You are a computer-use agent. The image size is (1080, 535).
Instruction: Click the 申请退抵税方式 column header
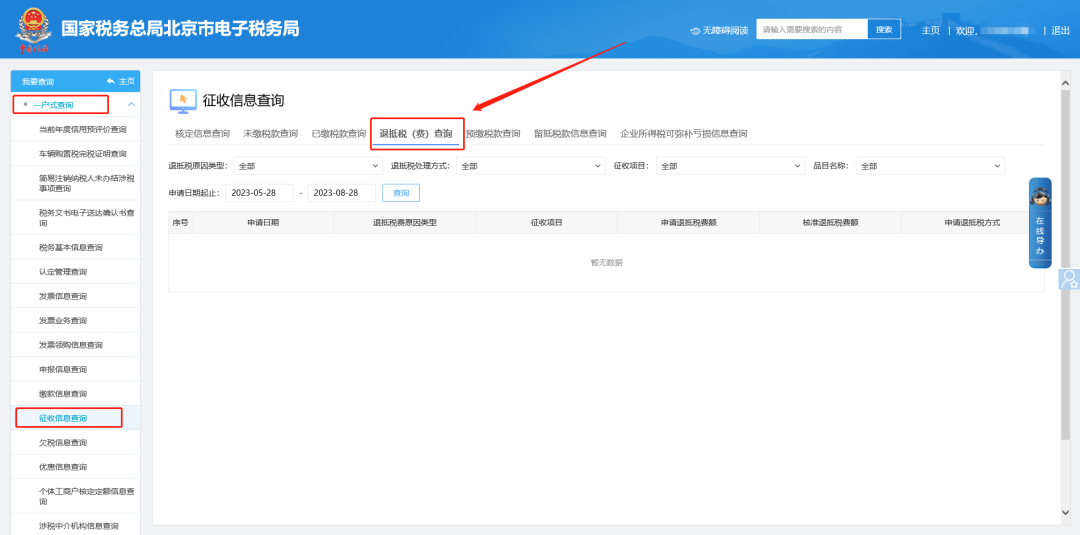[x=973, y=222]
